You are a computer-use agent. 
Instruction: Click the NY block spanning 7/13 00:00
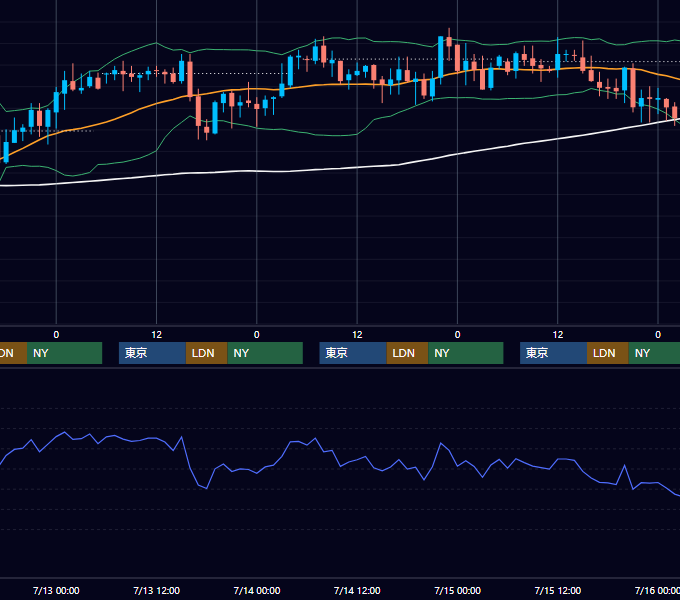(64, 353)
